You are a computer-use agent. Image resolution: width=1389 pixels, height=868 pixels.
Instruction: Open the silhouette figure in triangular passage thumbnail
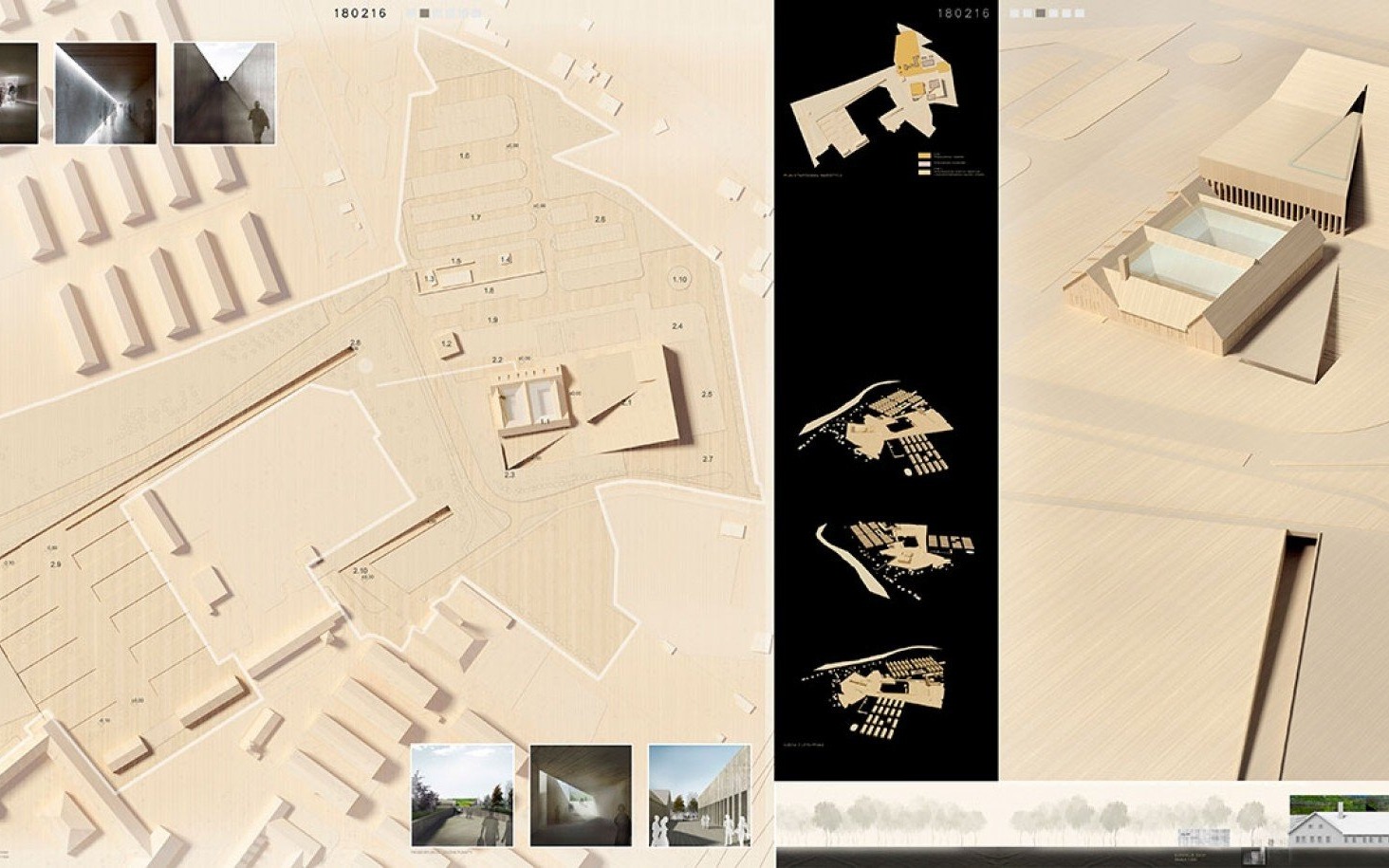(x=224, y=93)
